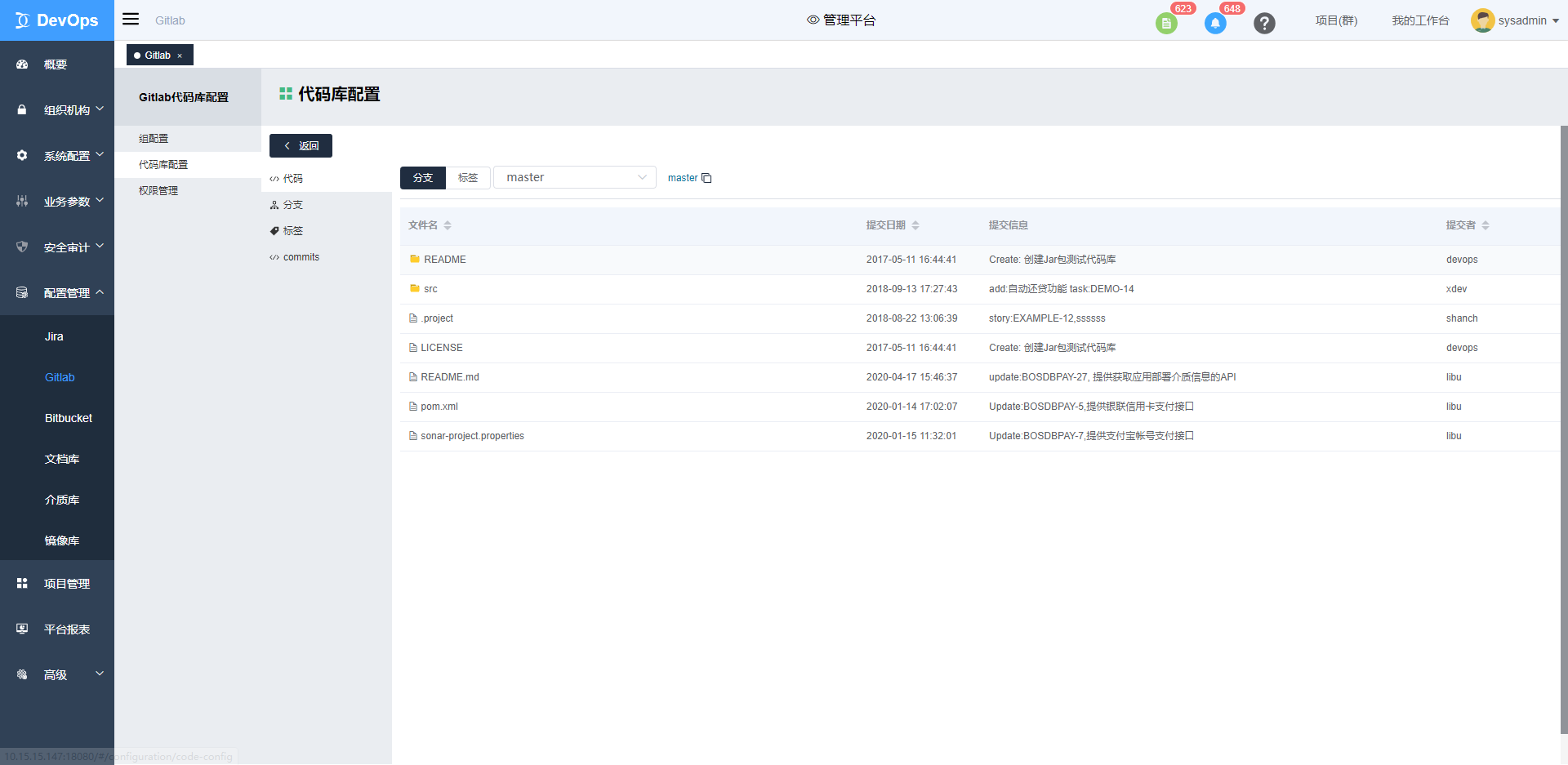Click the vertical page scrollbar

click(x=1564, y=429)
